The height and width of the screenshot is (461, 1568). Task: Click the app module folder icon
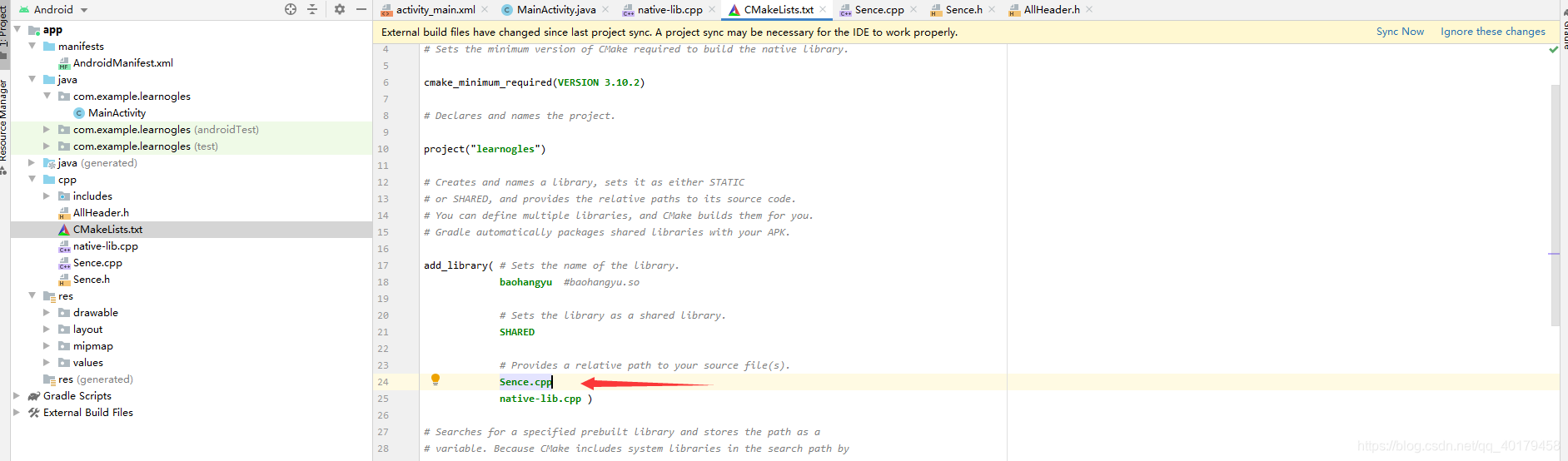(34, 30)
